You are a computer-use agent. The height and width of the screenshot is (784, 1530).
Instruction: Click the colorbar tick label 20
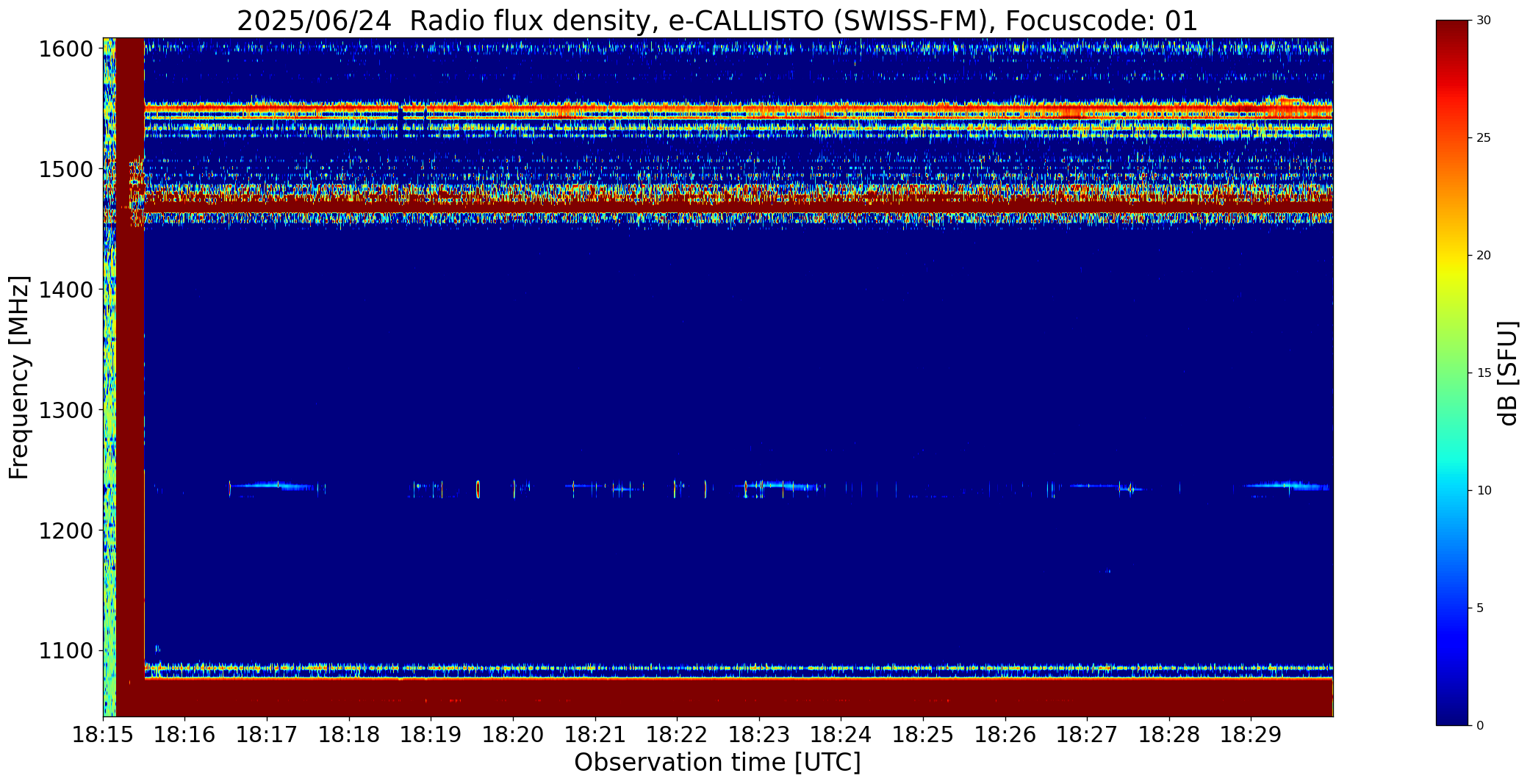1484,256
